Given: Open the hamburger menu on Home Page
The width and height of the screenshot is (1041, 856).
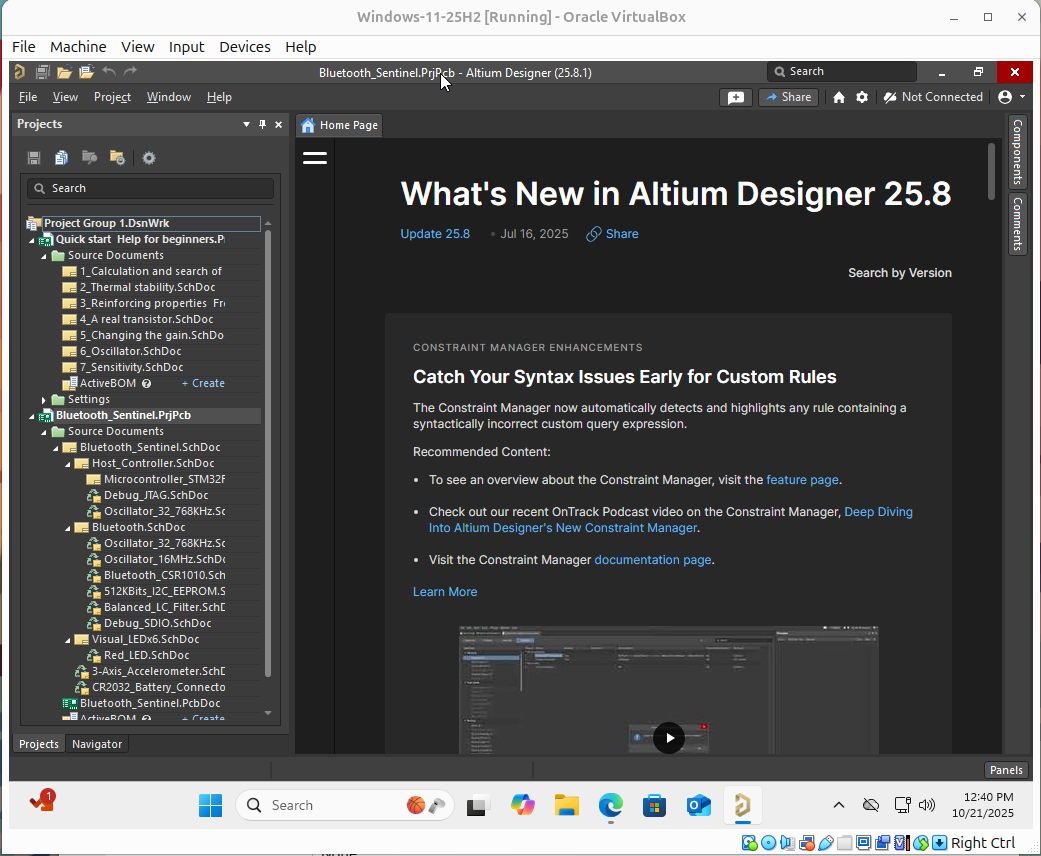Looking at the screenshot, I should [x=315, y=158].
